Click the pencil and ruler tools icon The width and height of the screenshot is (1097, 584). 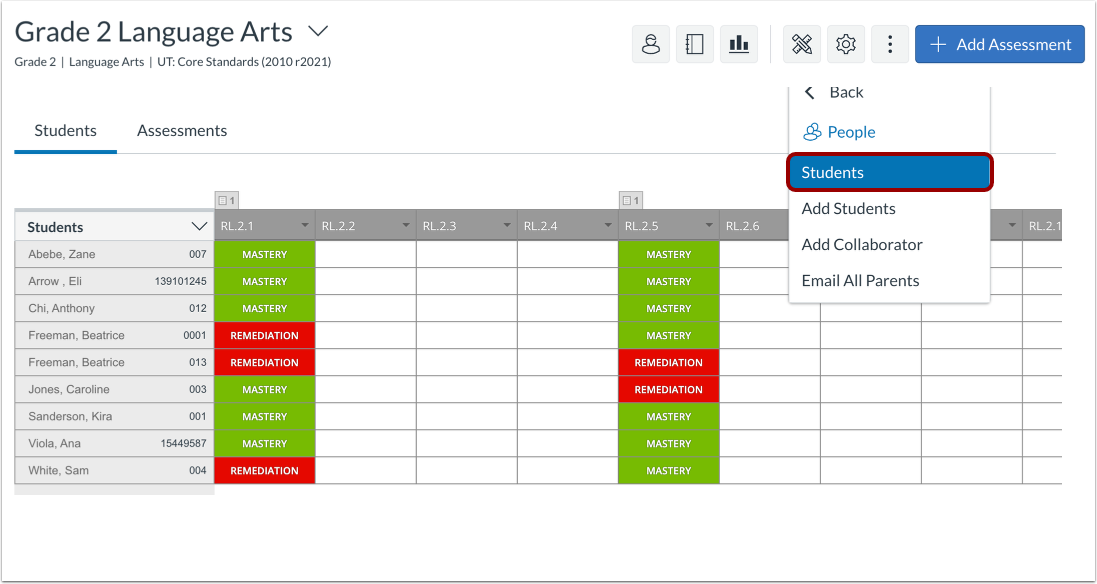coord(802,44)
